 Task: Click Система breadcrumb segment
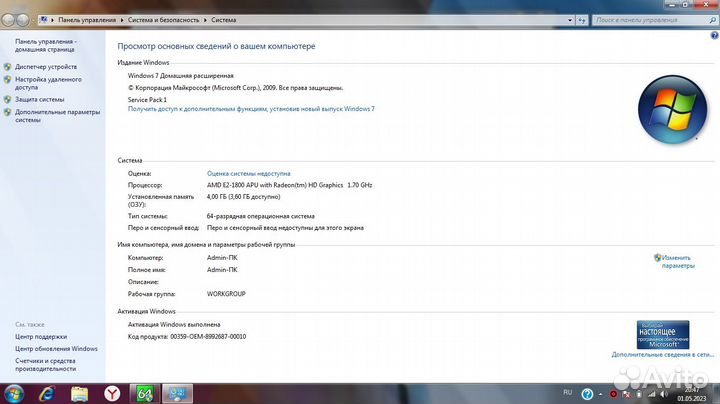tap(224, 20)
